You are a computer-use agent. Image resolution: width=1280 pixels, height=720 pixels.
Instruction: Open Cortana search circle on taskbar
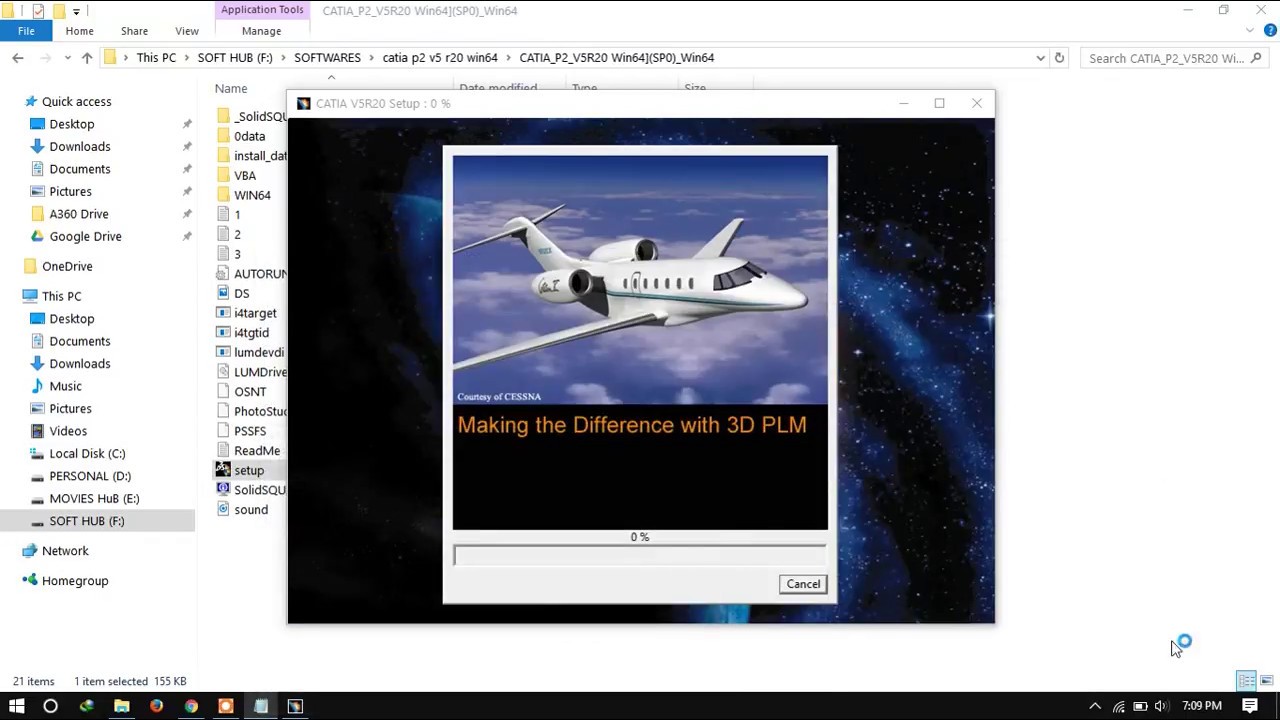(50, 706)
